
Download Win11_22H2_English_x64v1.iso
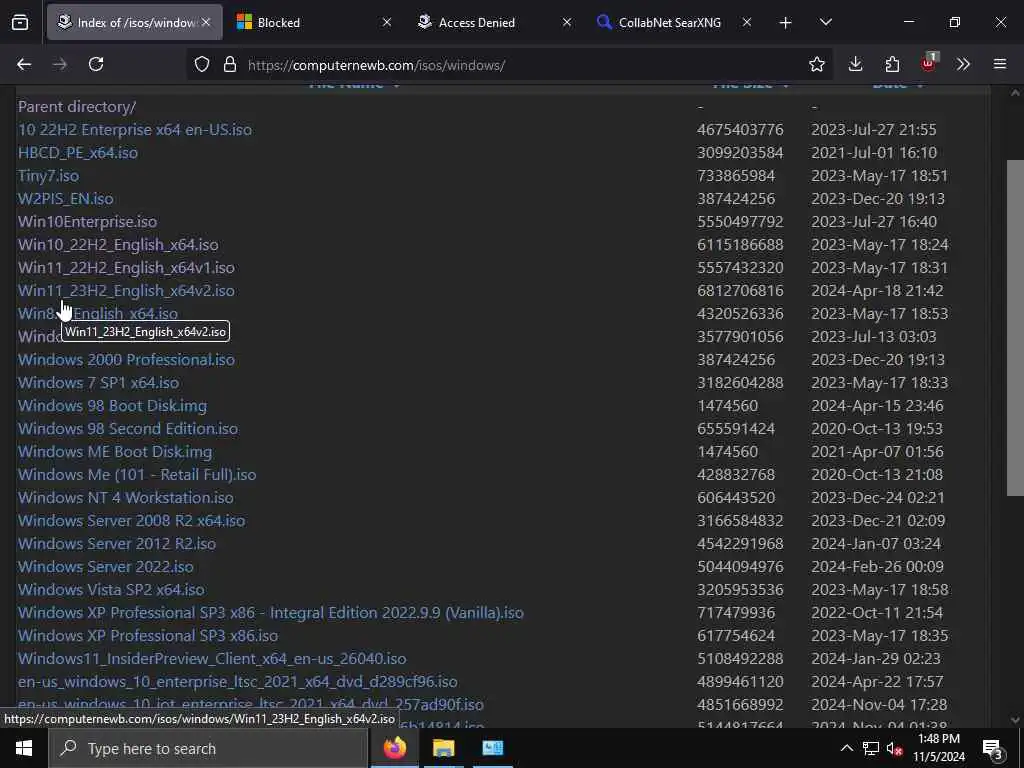[x=126, y=267]
